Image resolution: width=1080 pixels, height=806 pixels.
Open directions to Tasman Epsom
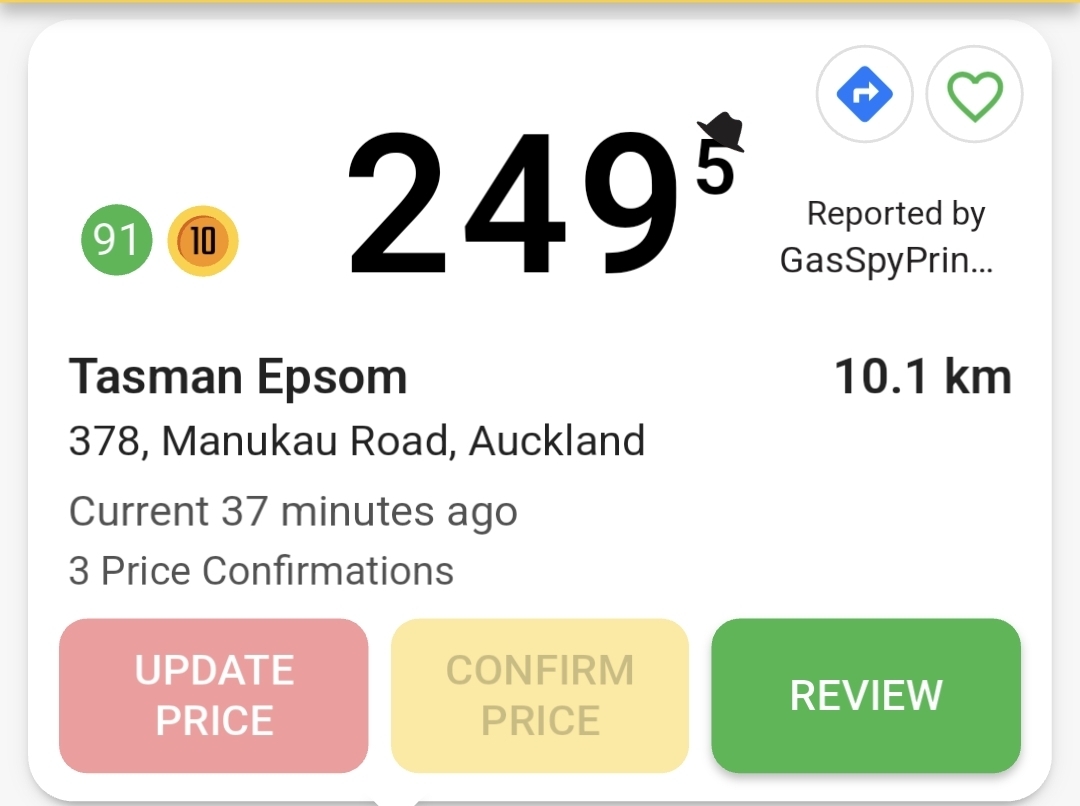tap(864, 95)
